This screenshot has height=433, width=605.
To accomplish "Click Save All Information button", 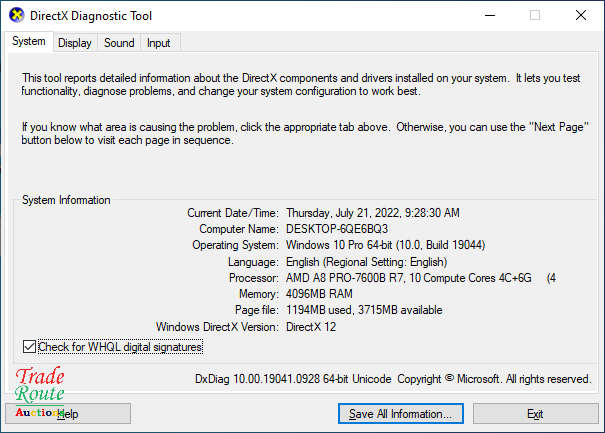I will click(400, 413).
